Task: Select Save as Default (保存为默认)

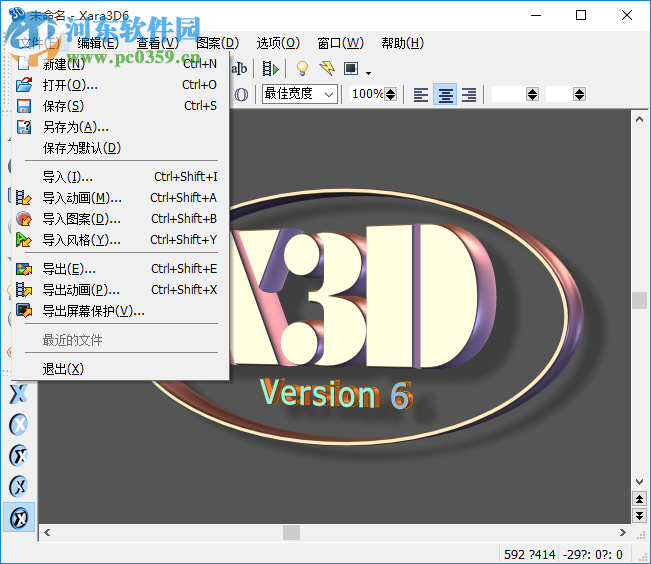Action: click(x=120, y=148)
